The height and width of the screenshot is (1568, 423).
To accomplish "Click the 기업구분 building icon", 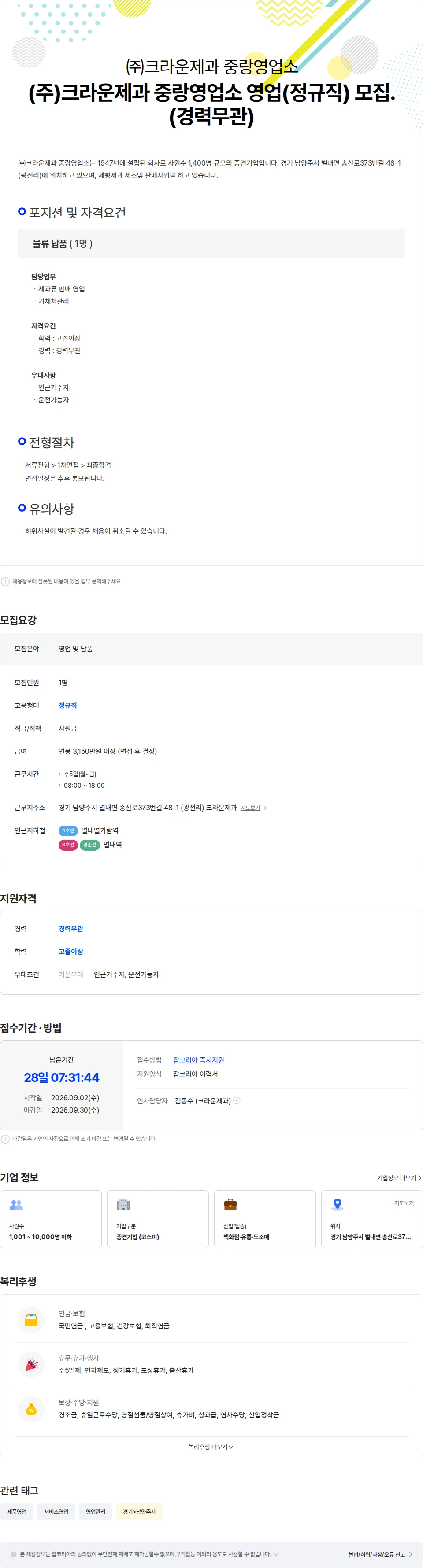I will [x=123, y=1204].
